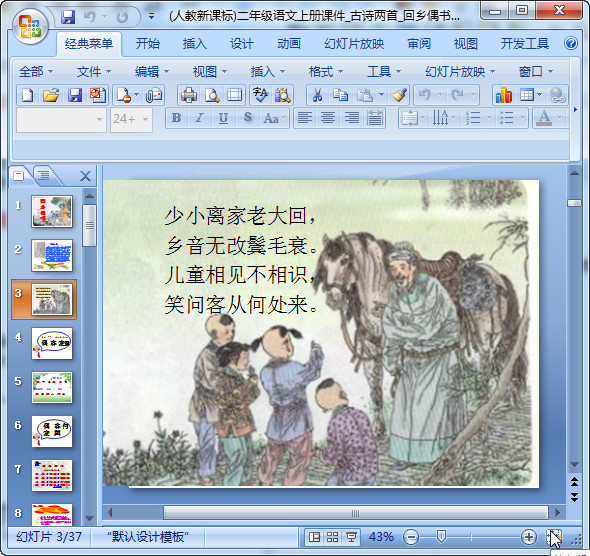Open the research books icon
The height and width of the screenshot is (556, 590).
click(282, 95)
